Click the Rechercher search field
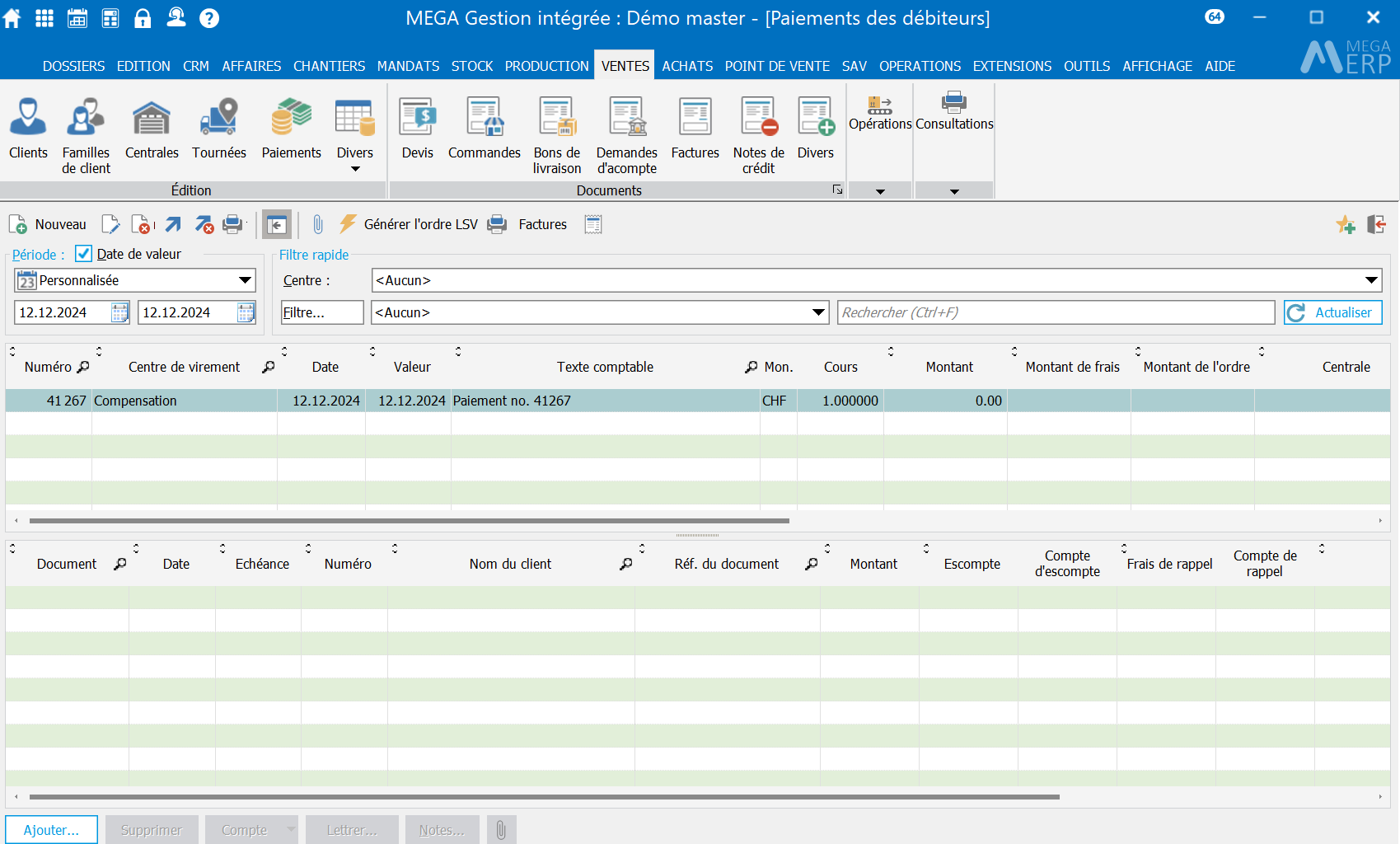The height and width of the screenshot is (844, 1400). [1056, 312]
